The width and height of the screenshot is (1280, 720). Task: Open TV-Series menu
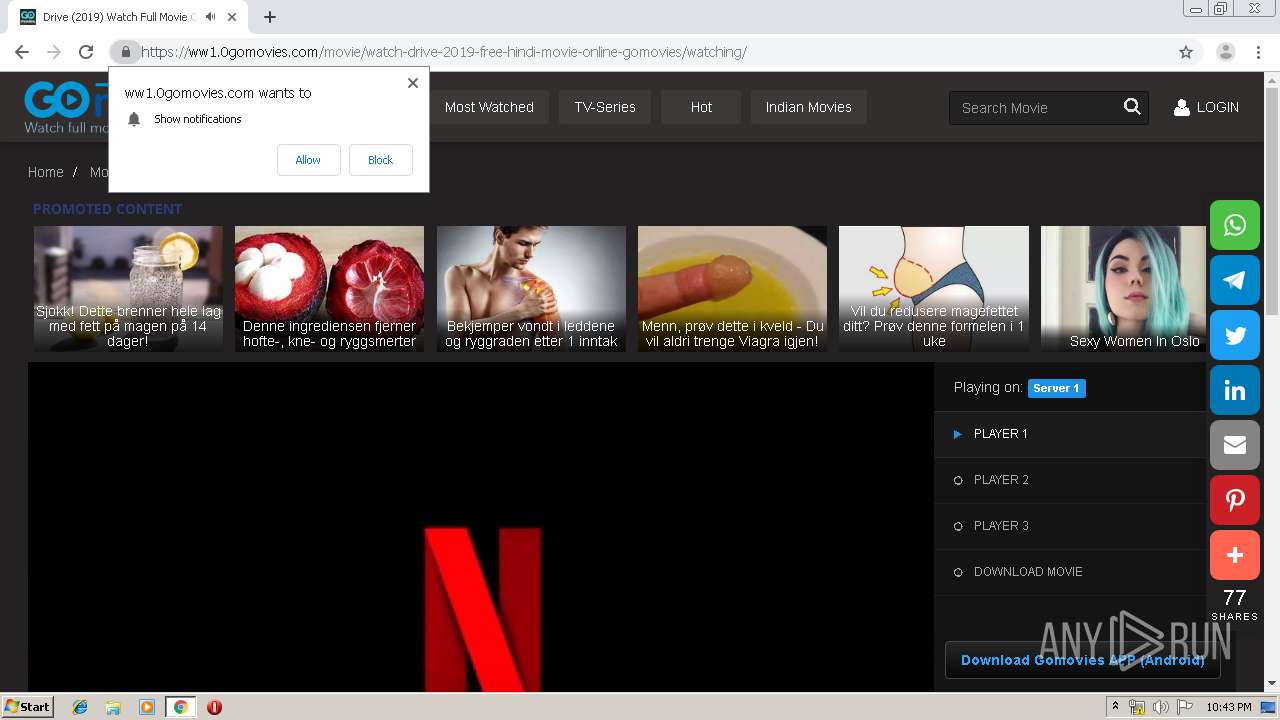tap(605, 107)
